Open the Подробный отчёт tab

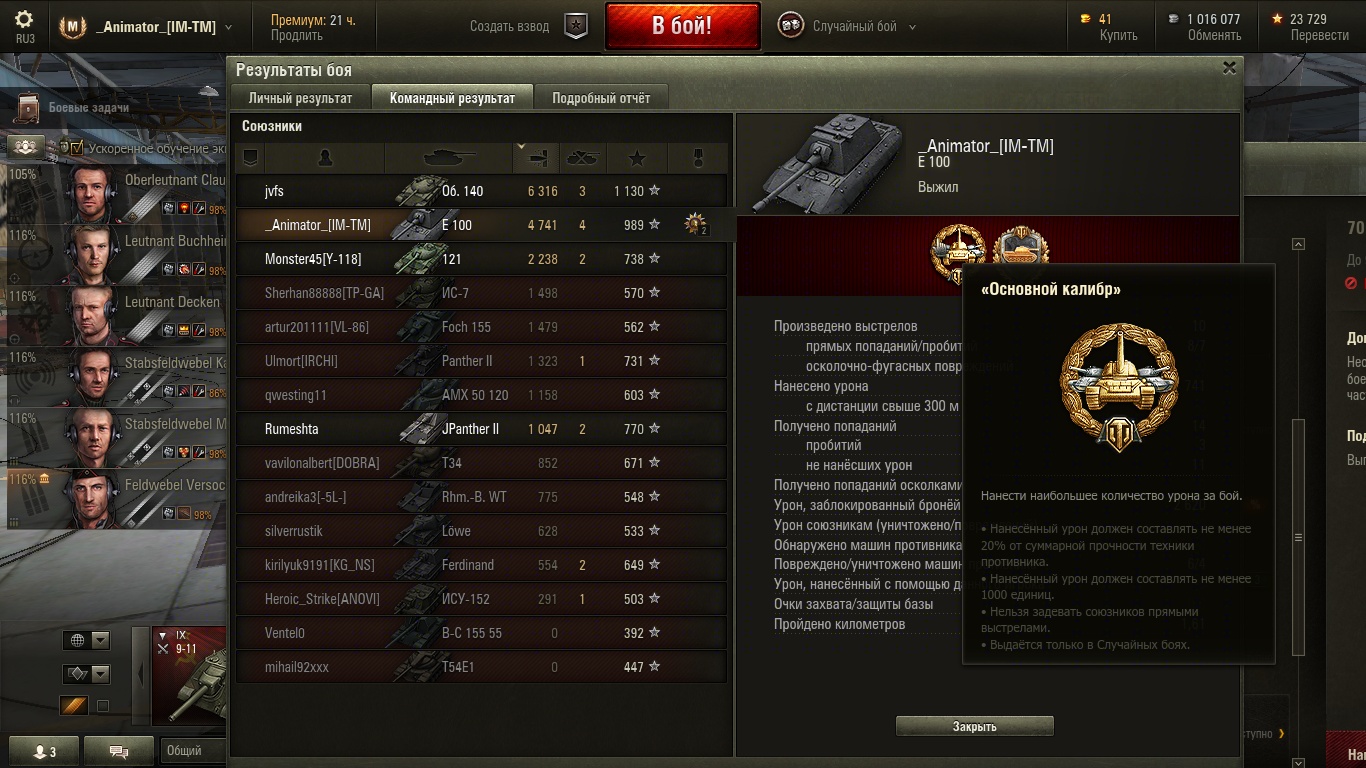click(x=601, y=98)
